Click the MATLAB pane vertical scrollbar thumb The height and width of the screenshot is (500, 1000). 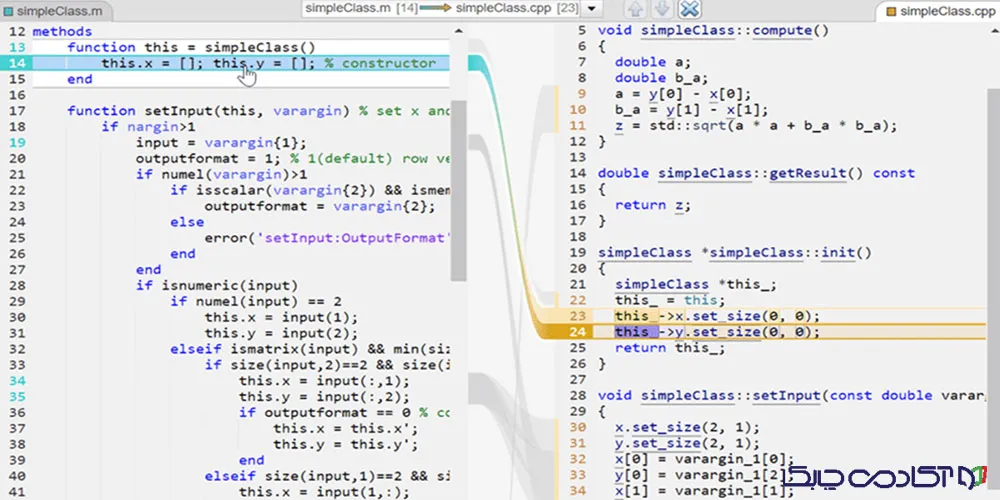coord(458,189)
